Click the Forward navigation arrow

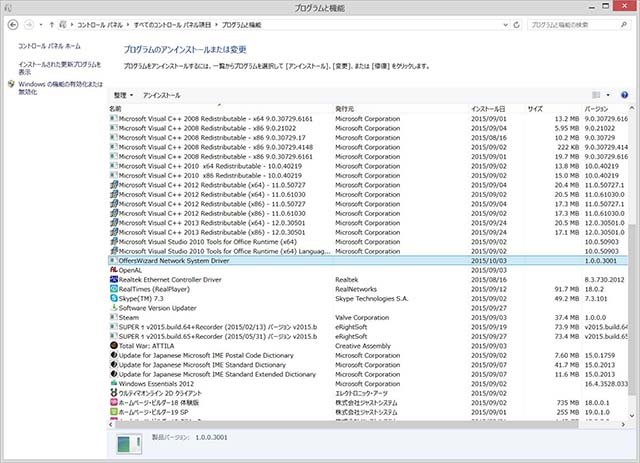click(x=29, y=25)
